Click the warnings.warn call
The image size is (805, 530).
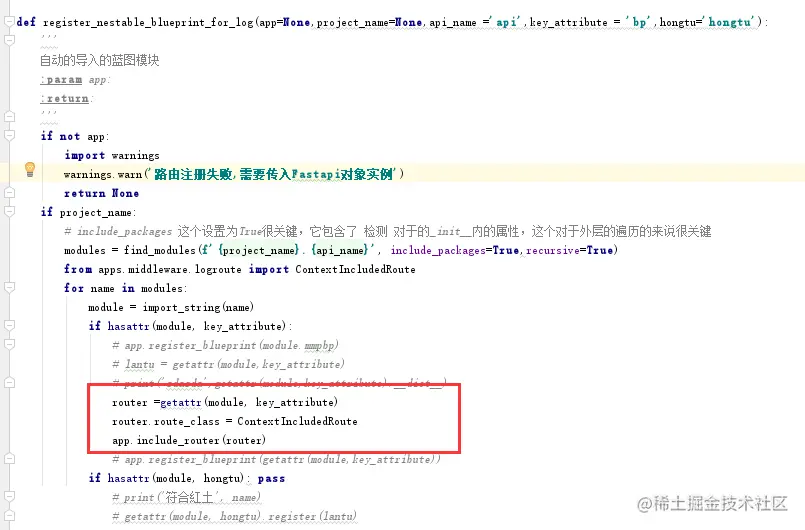click(x=234, y=174)
